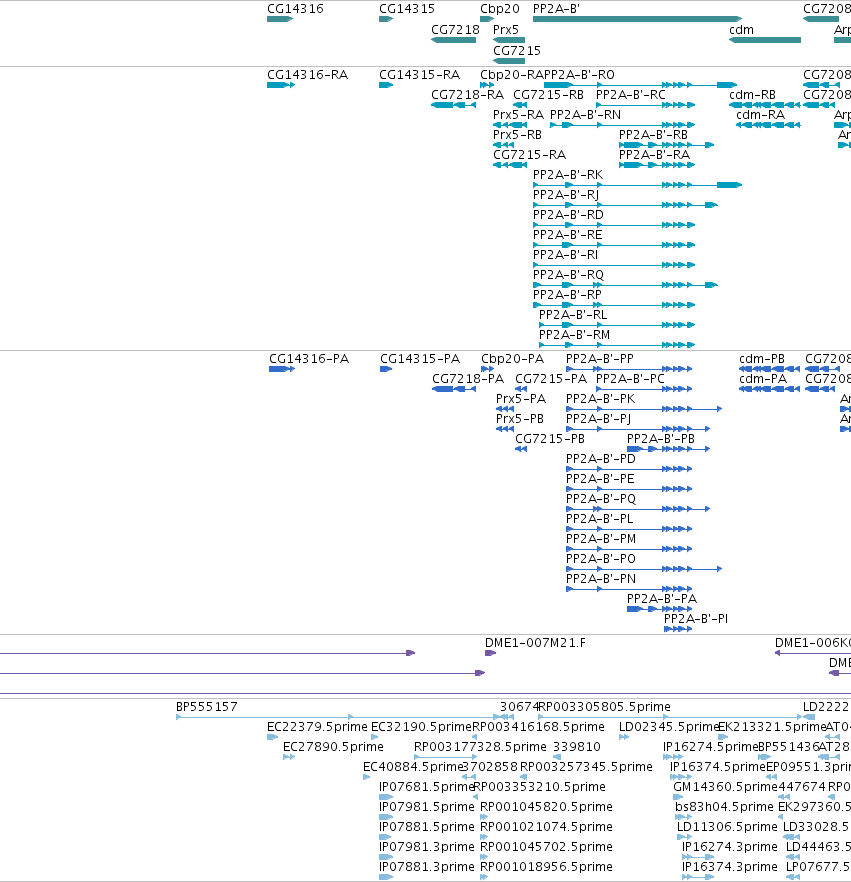The width and height of the screenshot is (851, 882).
Task: Click the PP2A-B'-PL protein label
Action: (x=600, y=519)
